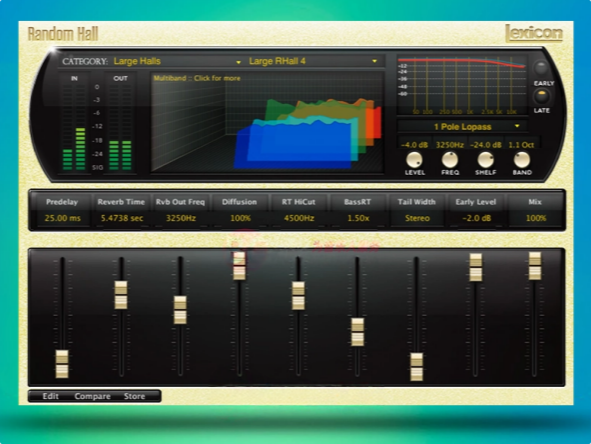The image size is (591, 444).
Task: Click the Lexicon logo
Action: tap(534, 33)
